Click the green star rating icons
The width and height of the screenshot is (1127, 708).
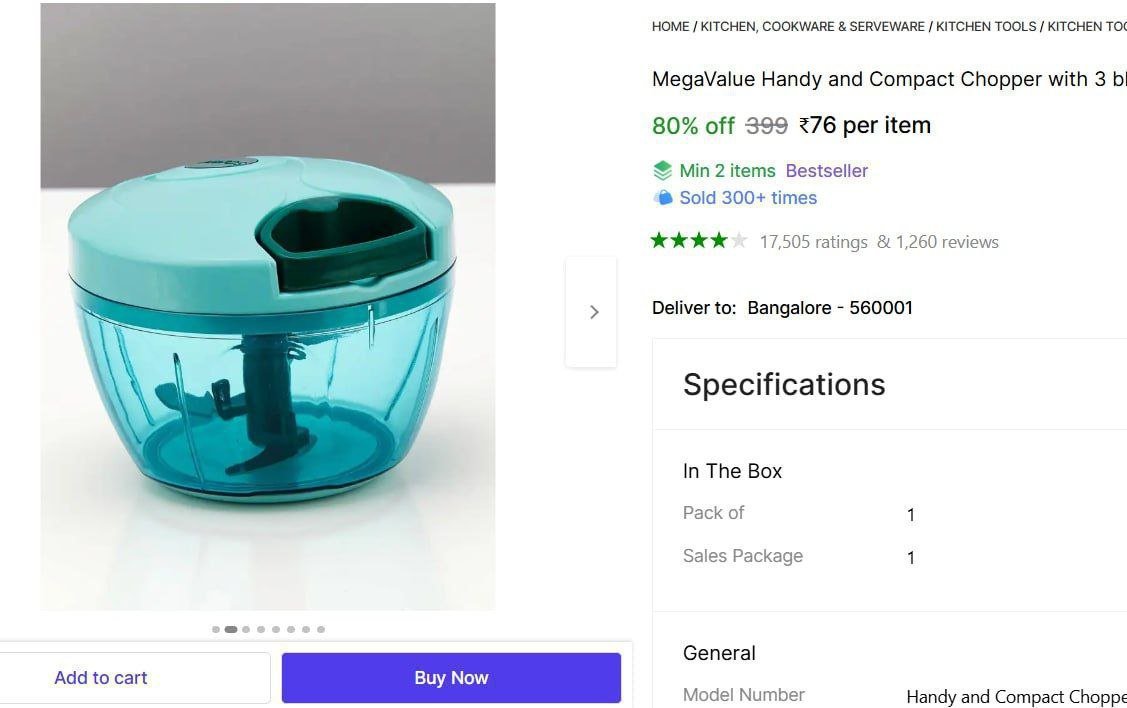pos(698,241)
